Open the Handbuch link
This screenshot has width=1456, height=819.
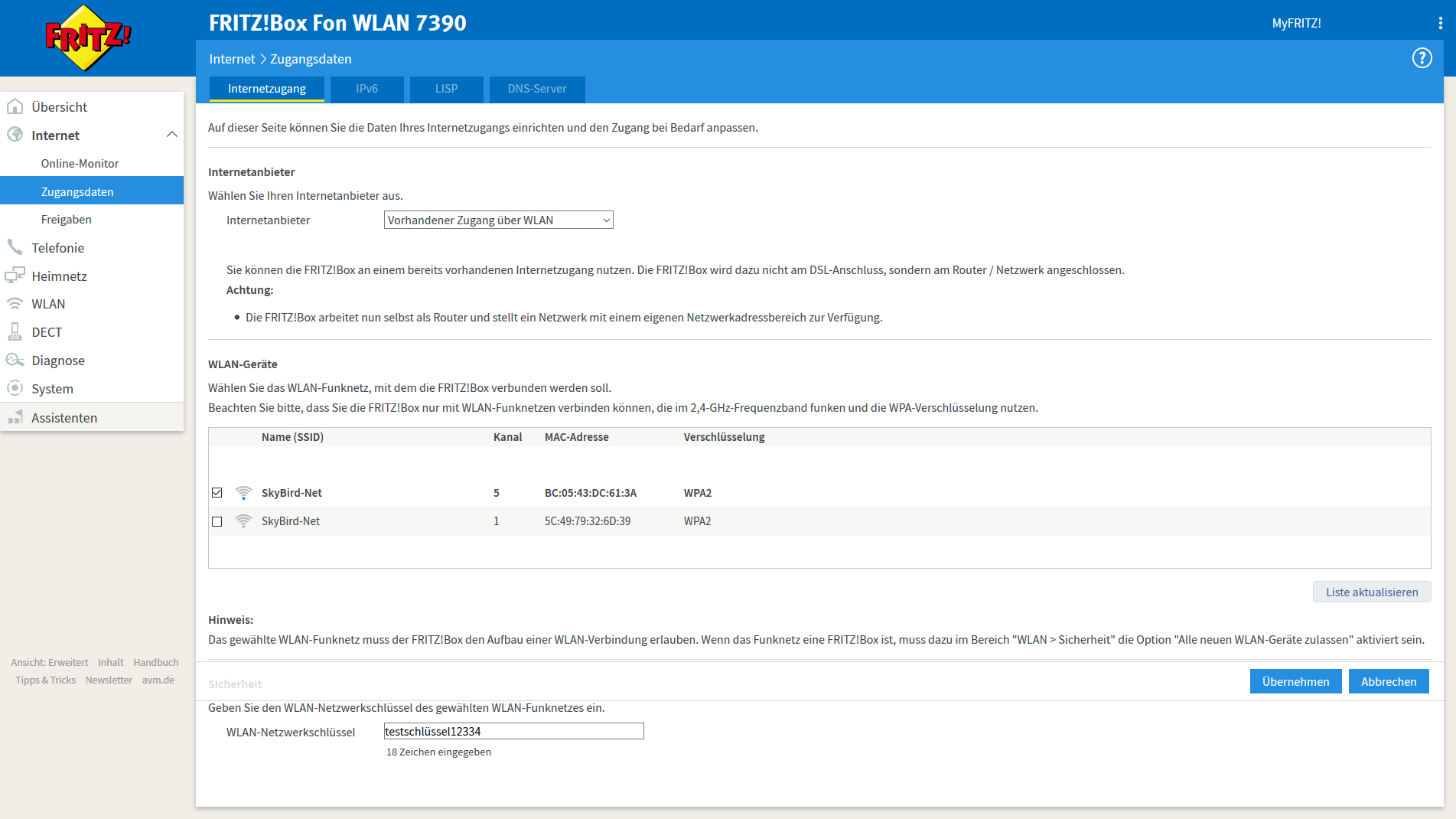156,662
